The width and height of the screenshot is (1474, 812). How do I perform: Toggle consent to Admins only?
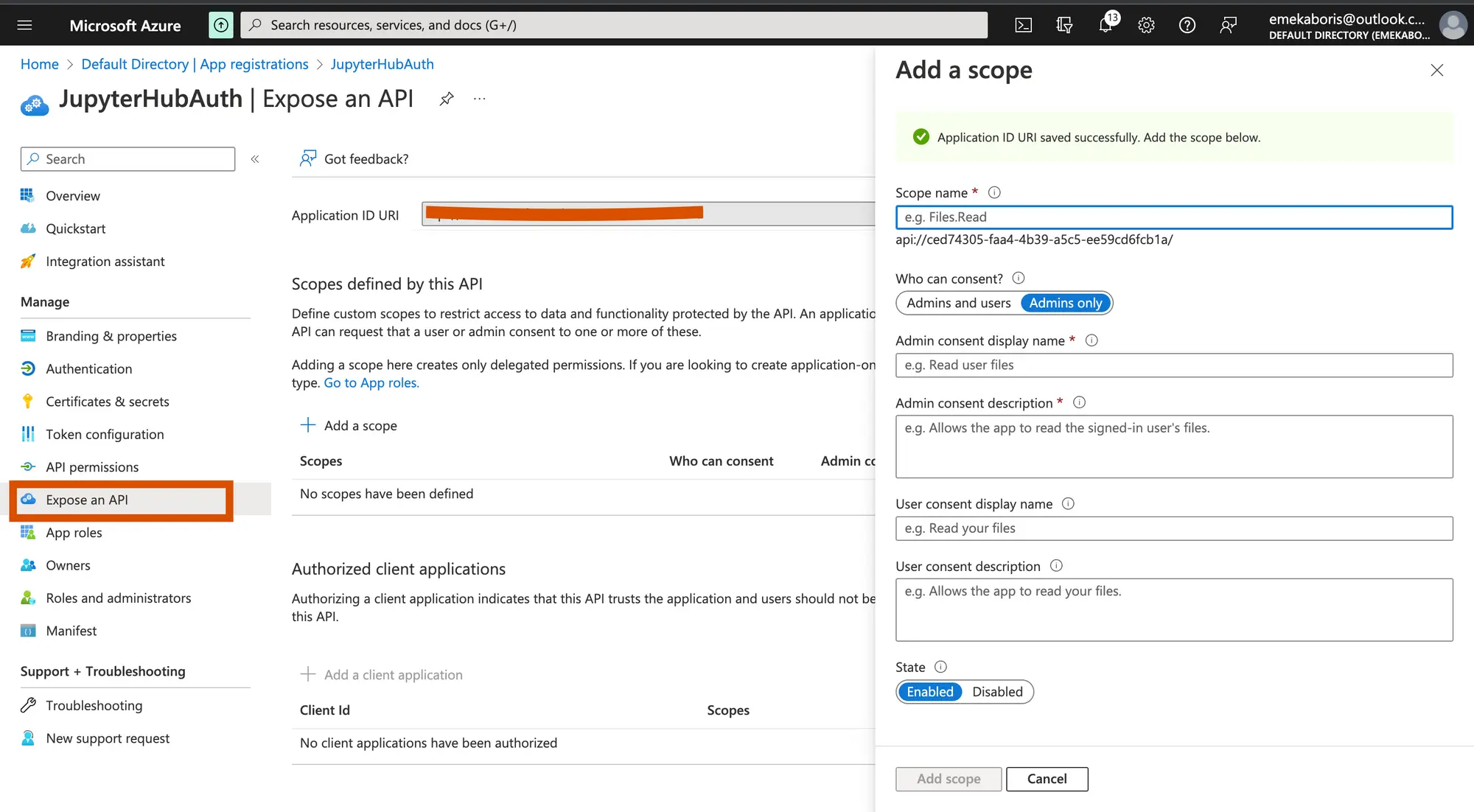(x=1064, y=302)
